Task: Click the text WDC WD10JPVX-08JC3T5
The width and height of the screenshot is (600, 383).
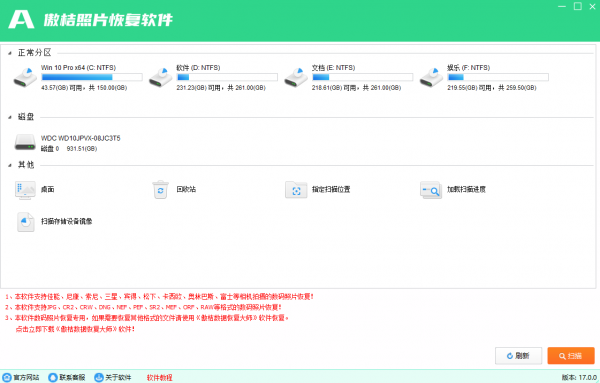Action: point(80,138)
